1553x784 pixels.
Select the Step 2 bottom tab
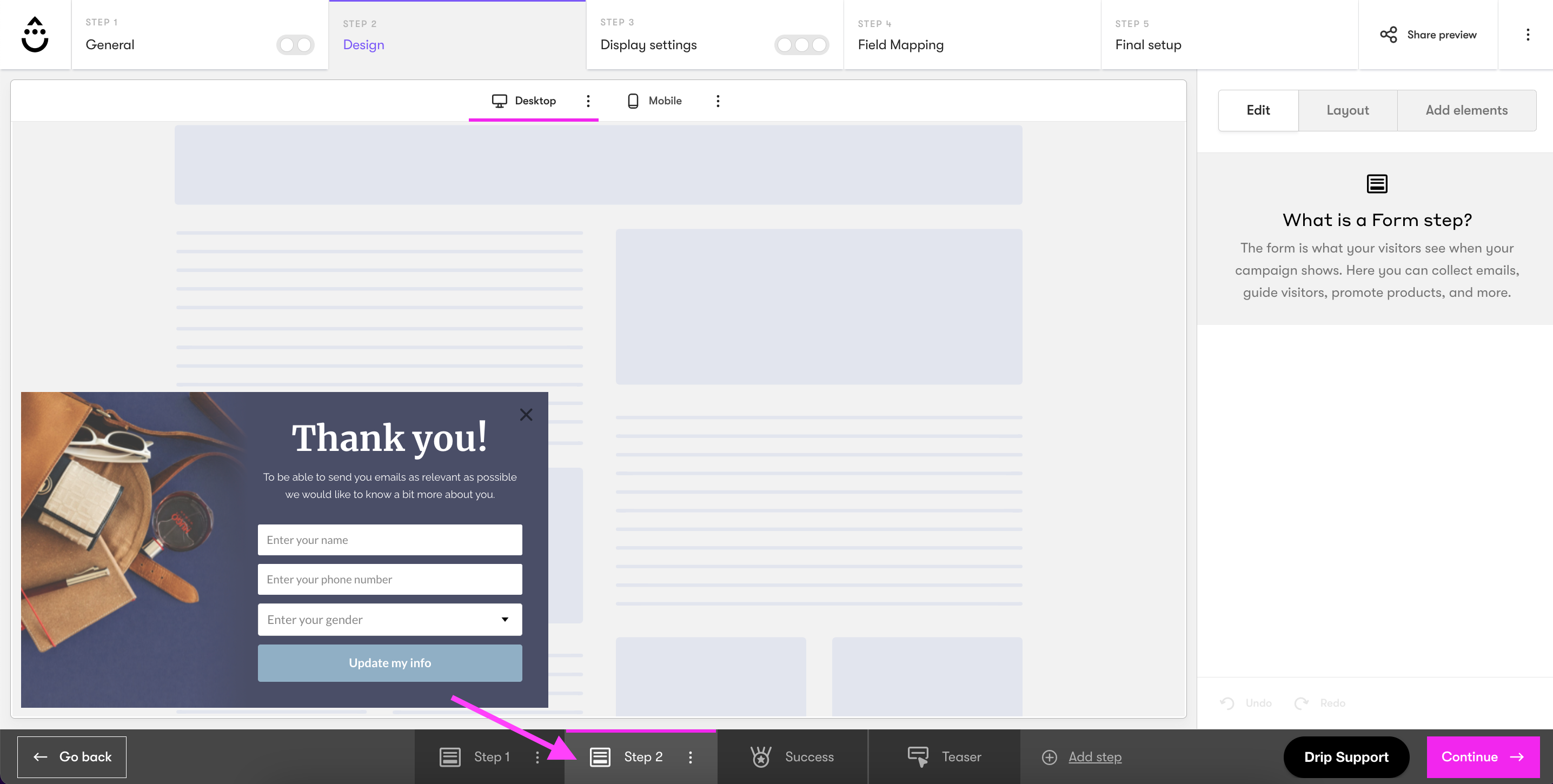pyautogui.click(x=641, y=757)
